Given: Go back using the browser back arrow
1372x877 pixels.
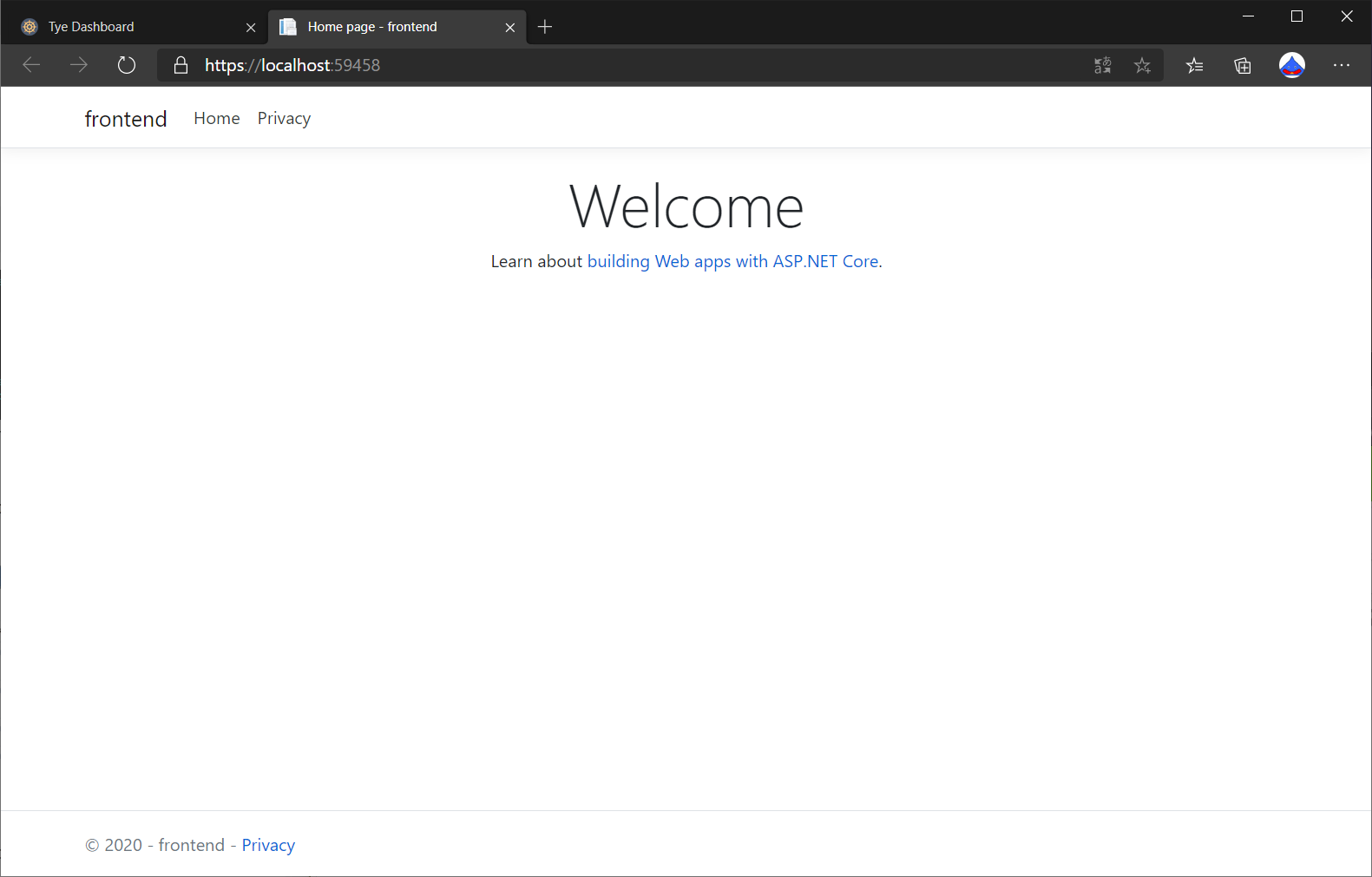Looking at the screenshot, I should [x=31, y=65].
